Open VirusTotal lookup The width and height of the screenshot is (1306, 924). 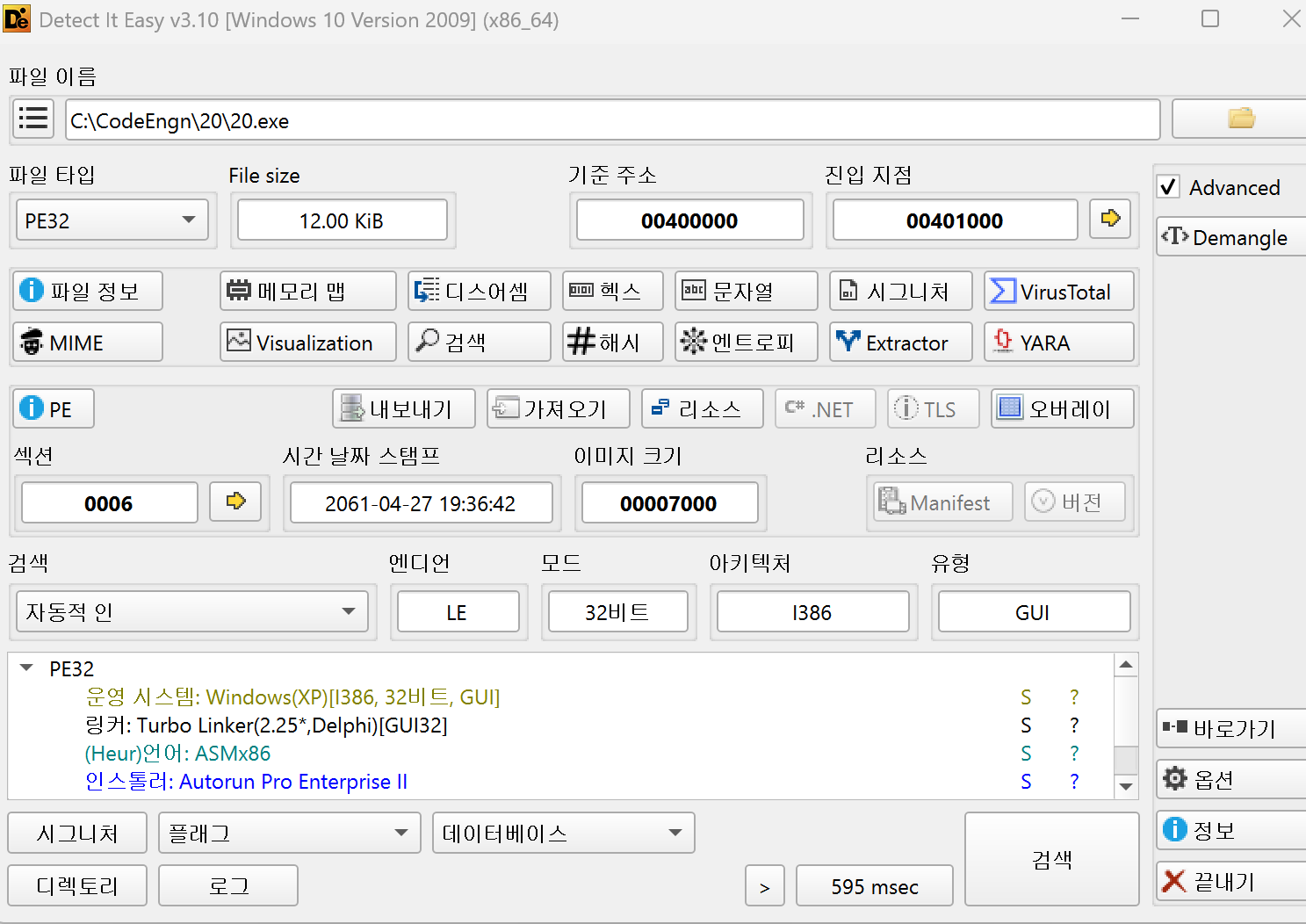(1059, 291)
